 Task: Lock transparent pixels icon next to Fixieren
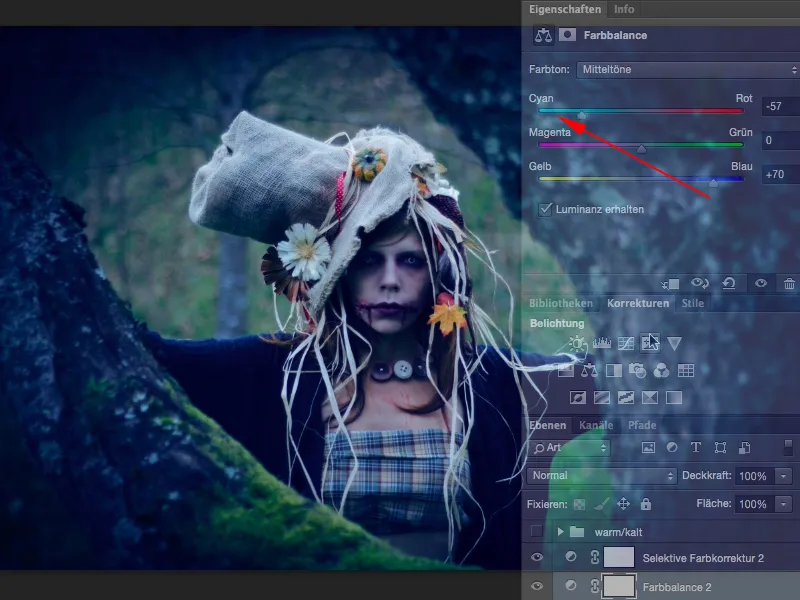(x=579, y=505)
